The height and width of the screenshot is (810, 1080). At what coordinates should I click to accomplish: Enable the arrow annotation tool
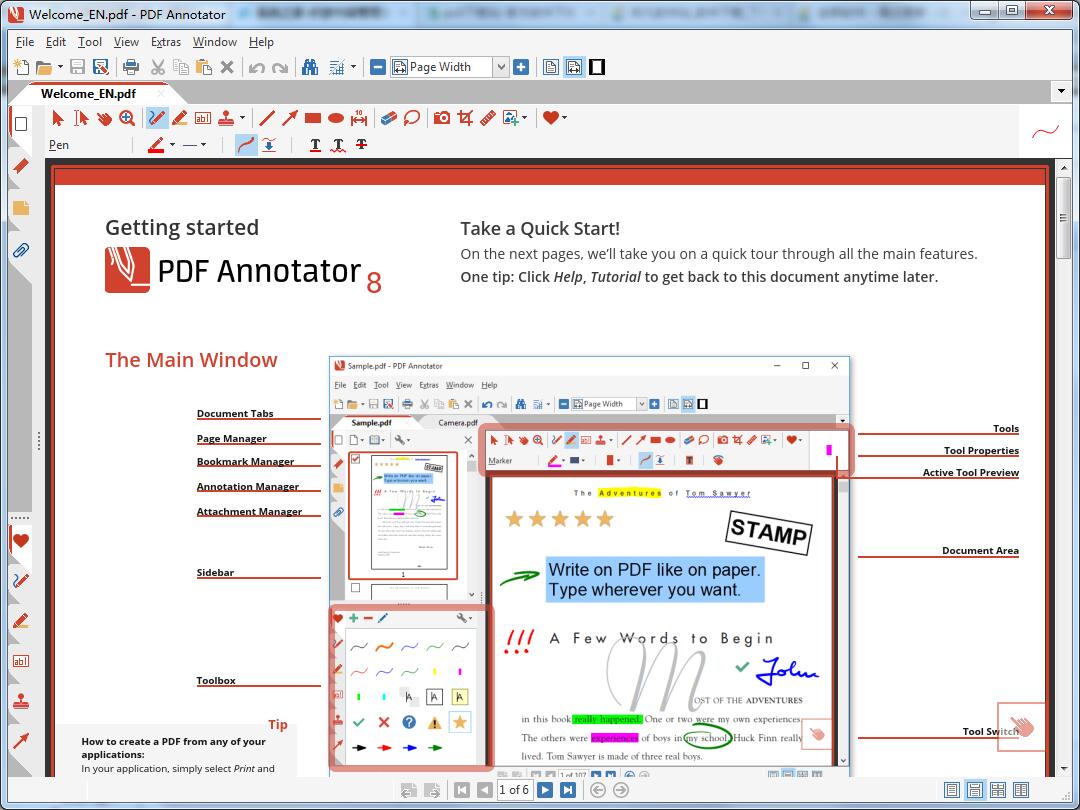point(289,117)
